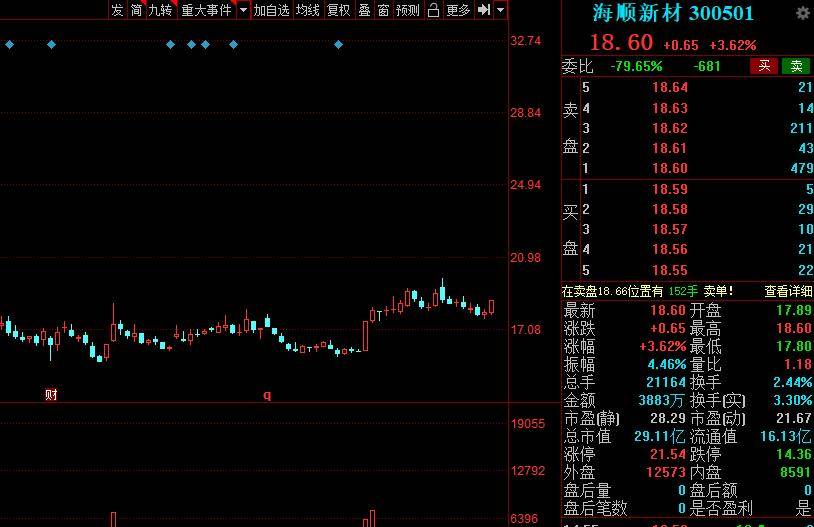This screenshot has width=814, height=527.
Task: Click the 窗 window button
Action: (x=383, y=10)
